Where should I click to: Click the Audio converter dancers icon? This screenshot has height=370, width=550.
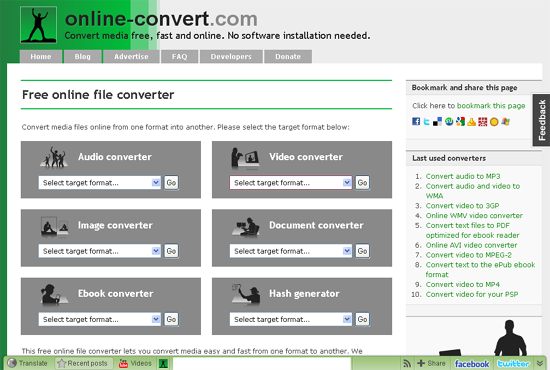[54, 157]
